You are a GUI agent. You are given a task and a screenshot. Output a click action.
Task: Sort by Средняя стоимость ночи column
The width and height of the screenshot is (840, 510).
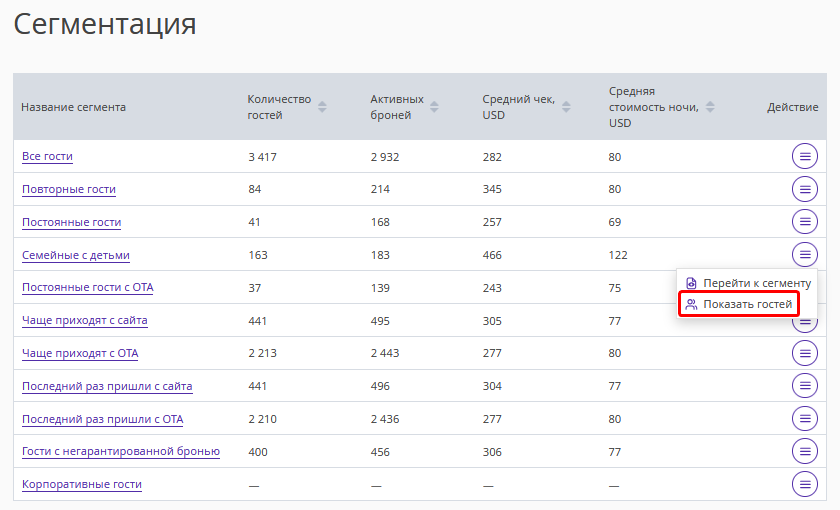pyautogui.click(x=710, y=107)
